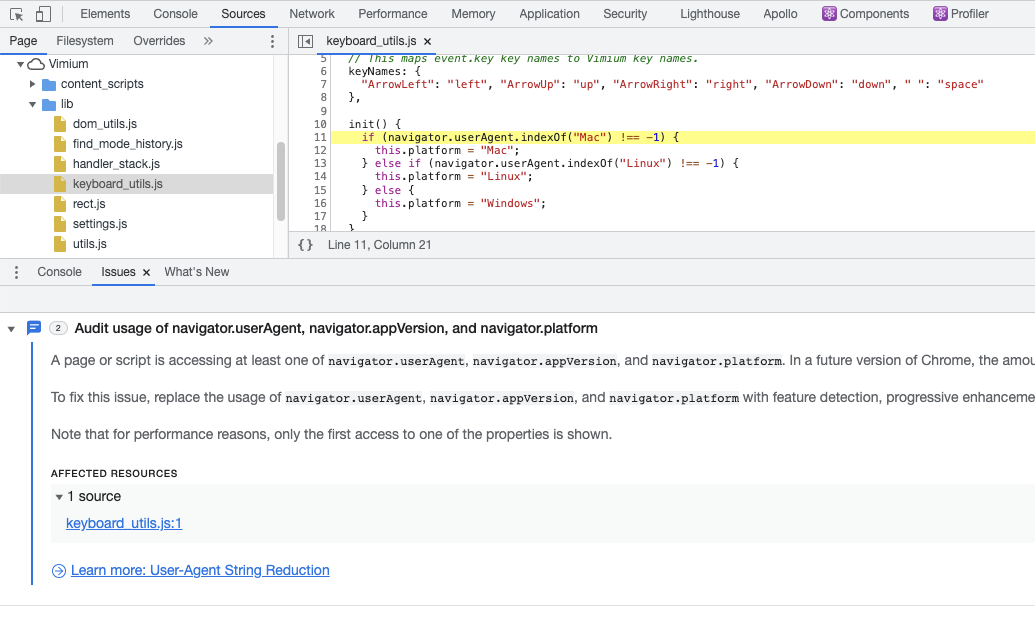The width and height of the screenshot is (1035, 634).
Task: Open dom_utils.js in the file tree
Action: click(105, 124)
